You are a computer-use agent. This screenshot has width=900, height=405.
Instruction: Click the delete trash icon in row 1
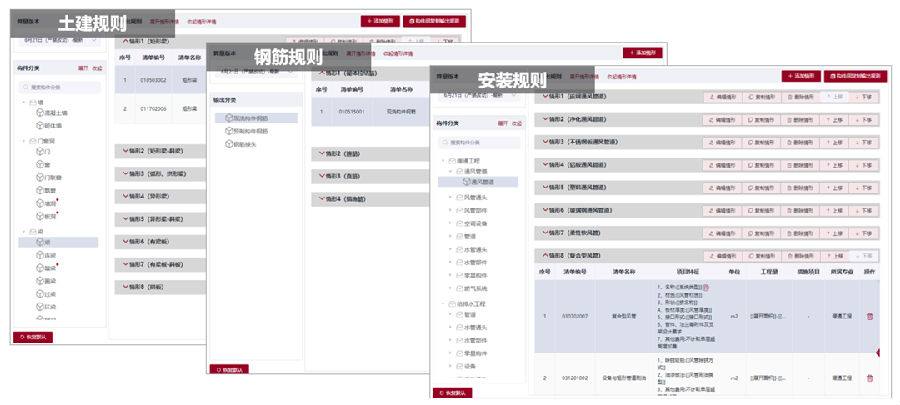[x=869, y=316]
